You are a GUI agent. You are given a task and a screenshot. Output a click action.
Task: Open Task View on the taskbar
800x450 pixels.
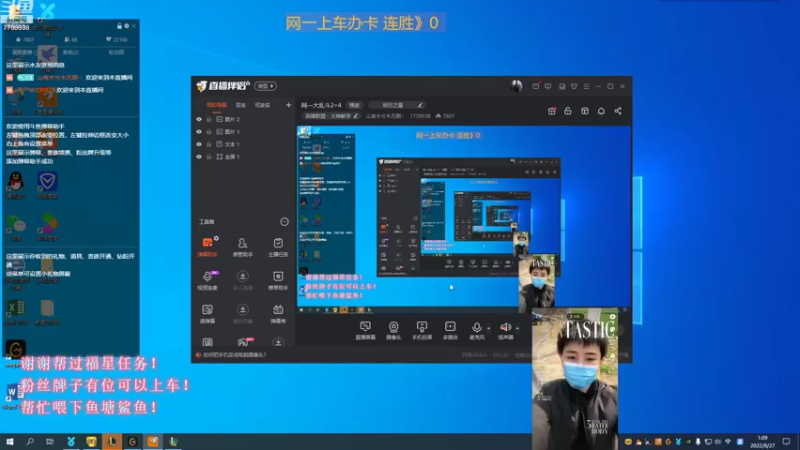pos(49,441)
